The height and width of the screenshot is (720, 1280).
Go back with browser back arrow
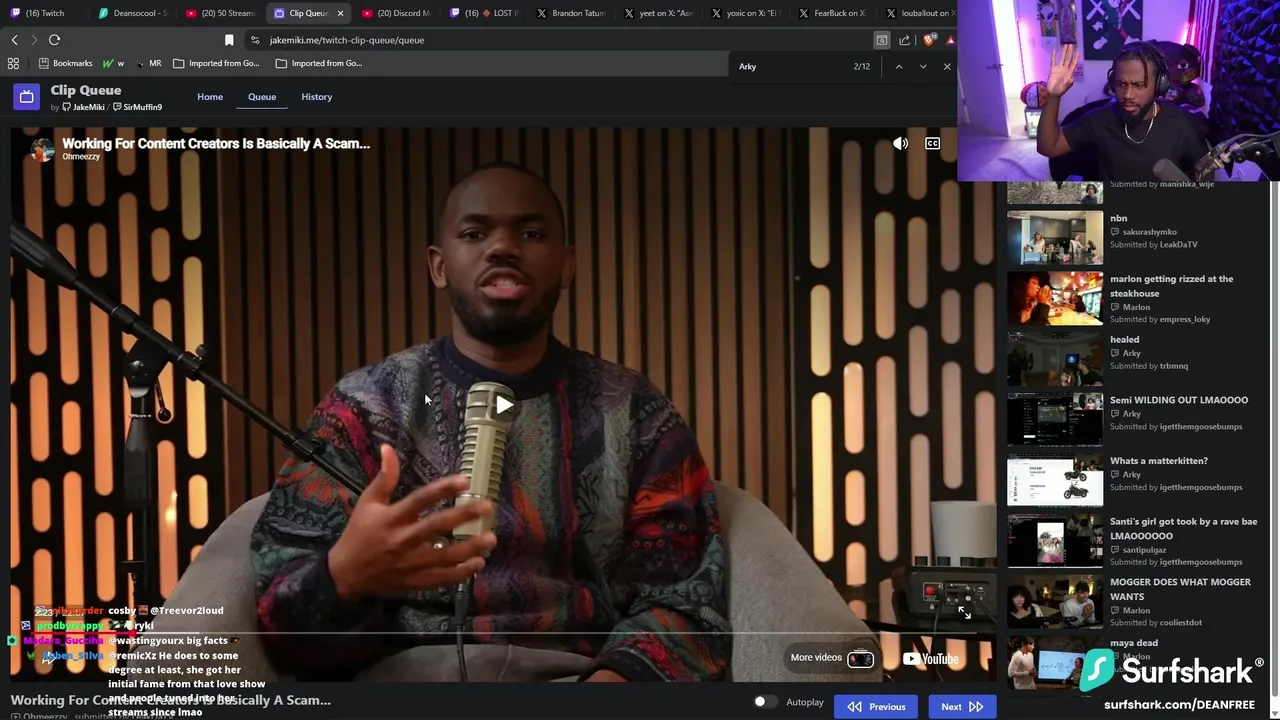point(14,40)
